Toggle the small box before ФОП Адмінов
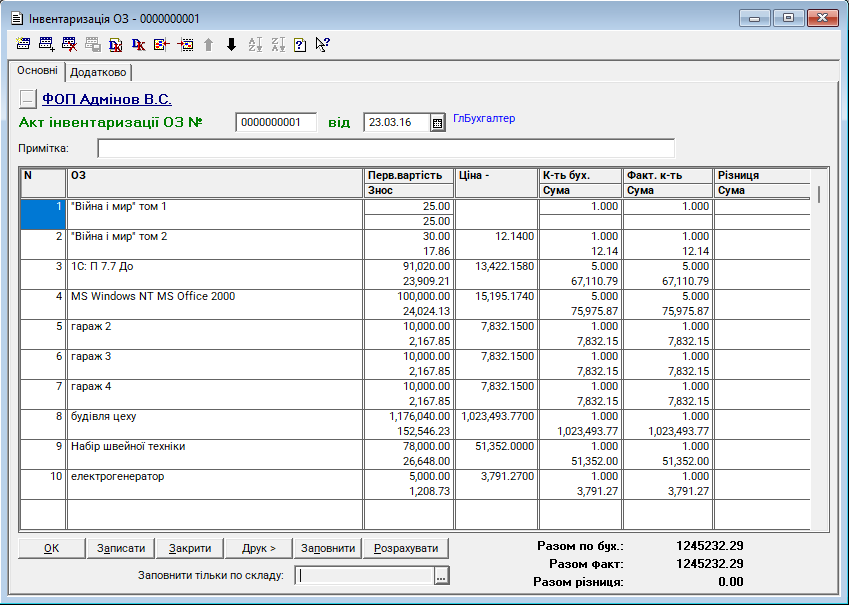 coord(27,100)
